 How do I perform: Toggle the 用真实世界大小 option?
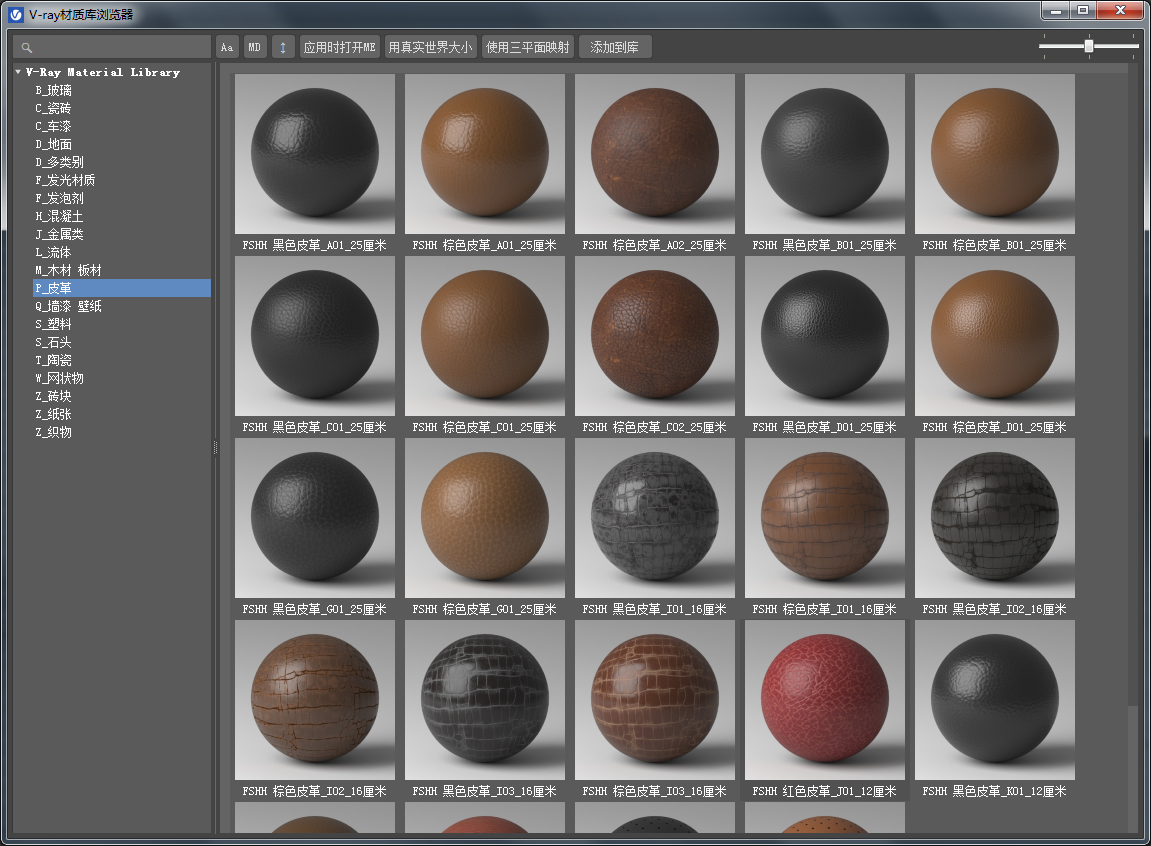(x=431, y=48)
